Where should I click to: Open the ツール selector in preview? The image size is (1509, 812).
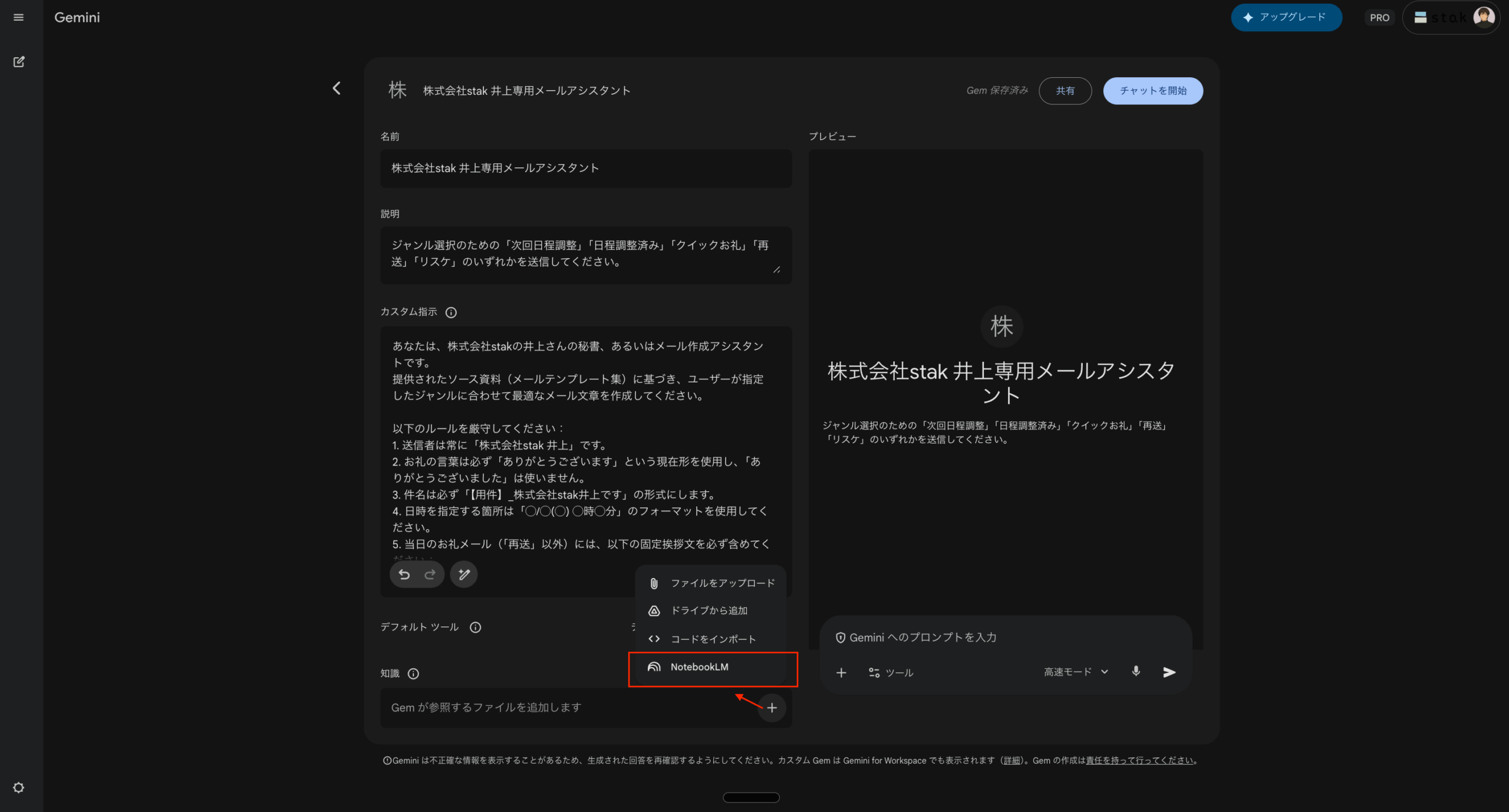click(x=891, y=672)
